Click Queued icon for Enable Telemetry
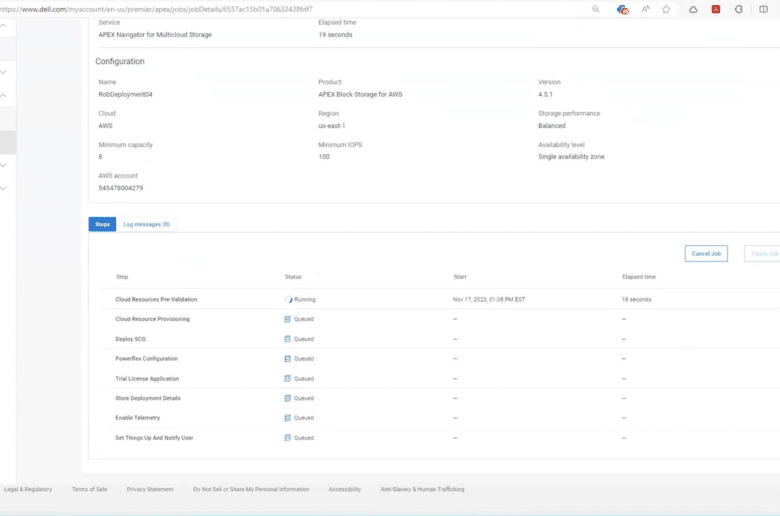This screenshot has height=516, width=780. pyautogui.click(x=288, y=418)
